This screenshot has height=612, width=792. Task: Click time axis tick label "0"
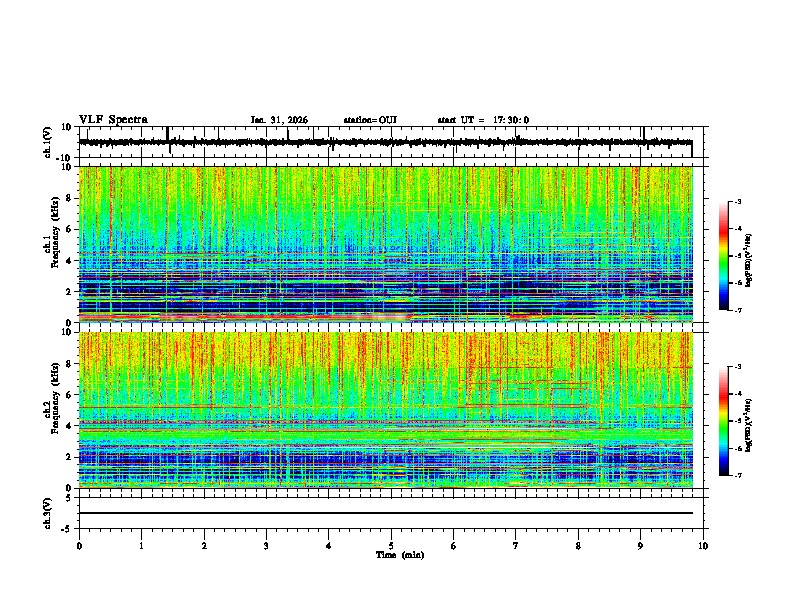(79, 546)
